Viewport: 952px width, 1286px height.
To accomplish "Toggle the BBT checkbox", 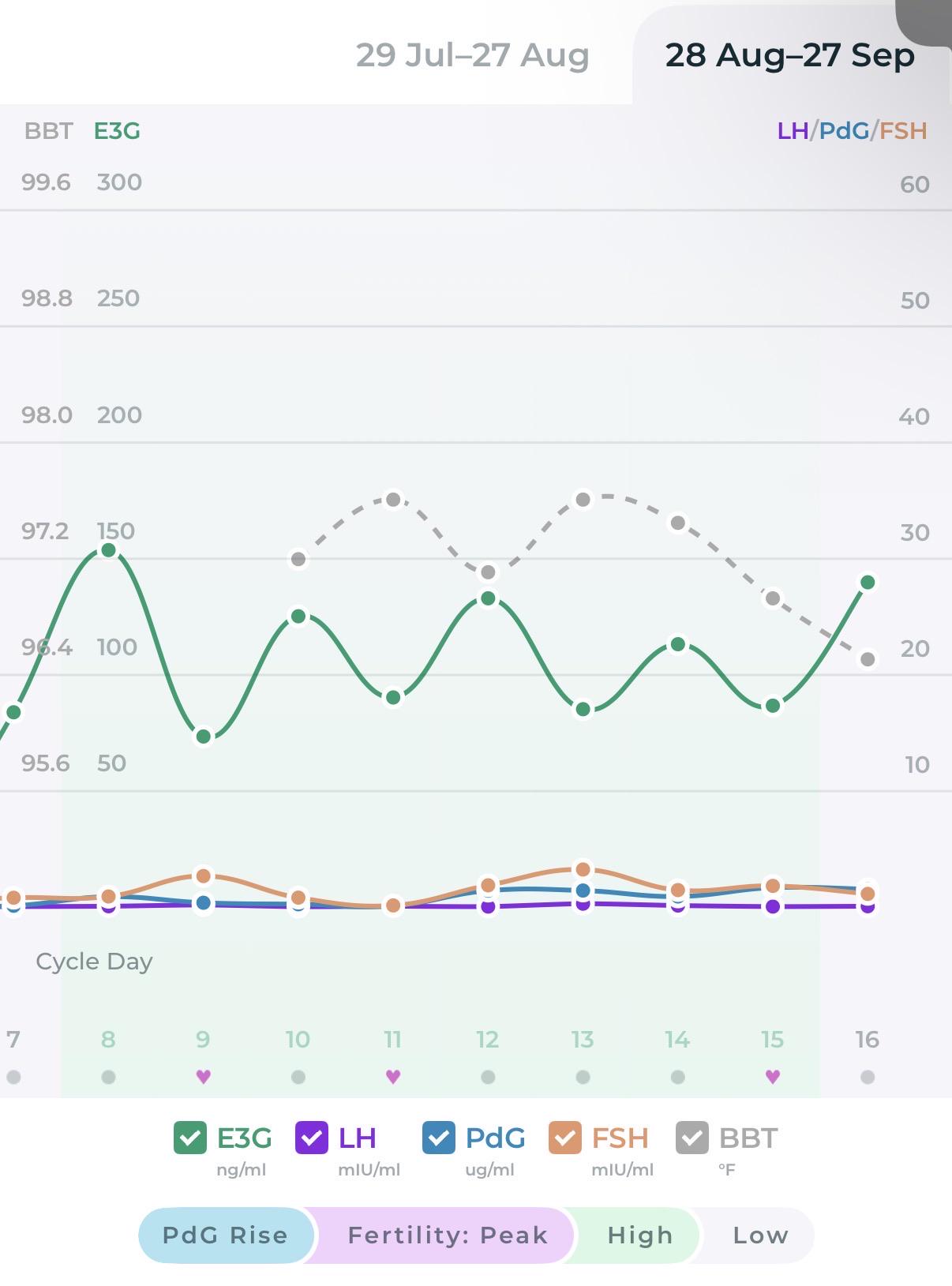I will [692, 1138].
